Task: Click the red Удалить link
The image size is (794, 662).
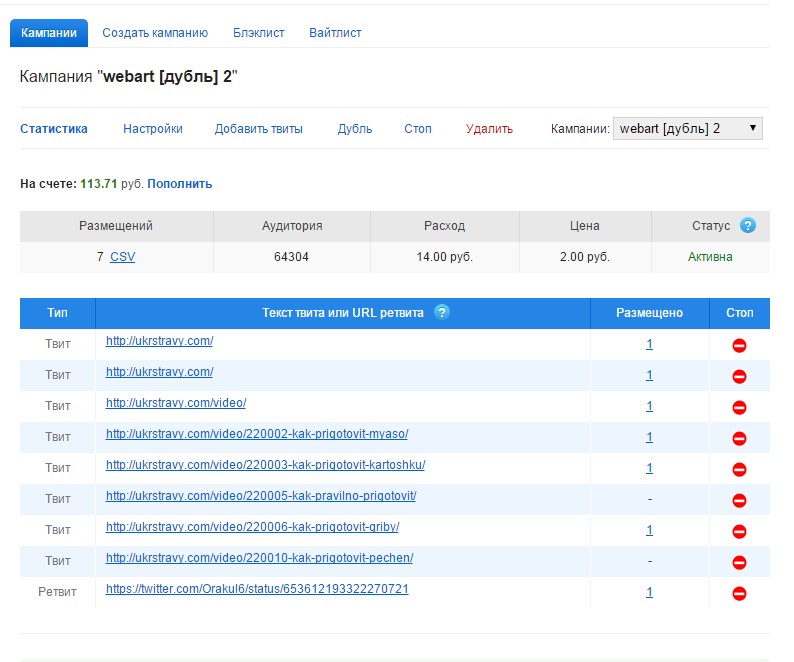Action: tap(489, 129)
